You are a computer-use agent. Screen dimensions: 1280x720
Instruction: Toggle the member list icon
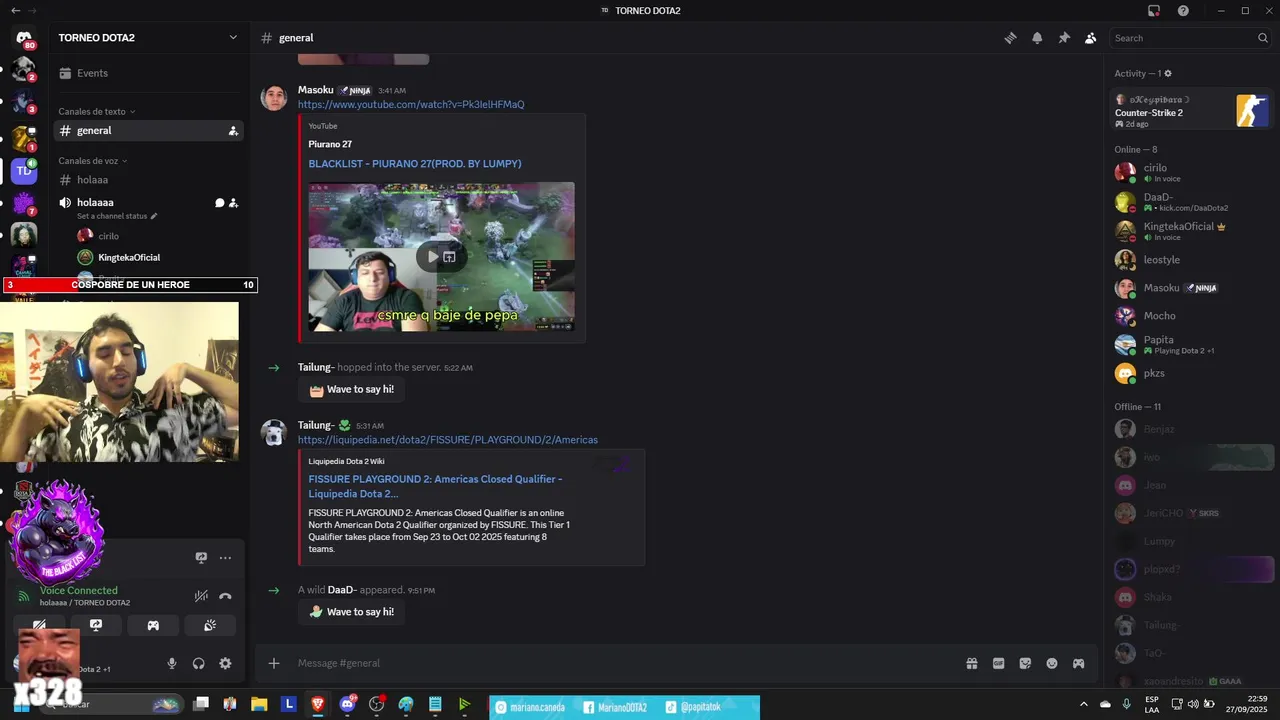(x=1091, y=38)
